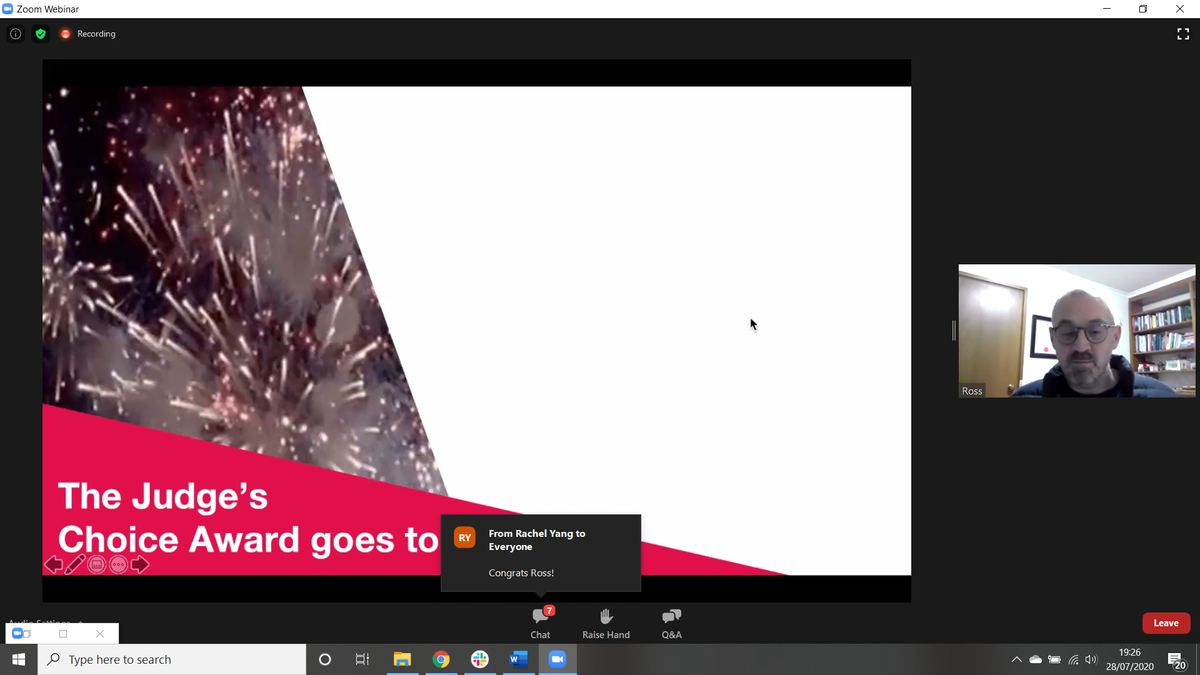Close the small floating mini window
Viewport: 1200px width, 675px height.
[100, 634]
